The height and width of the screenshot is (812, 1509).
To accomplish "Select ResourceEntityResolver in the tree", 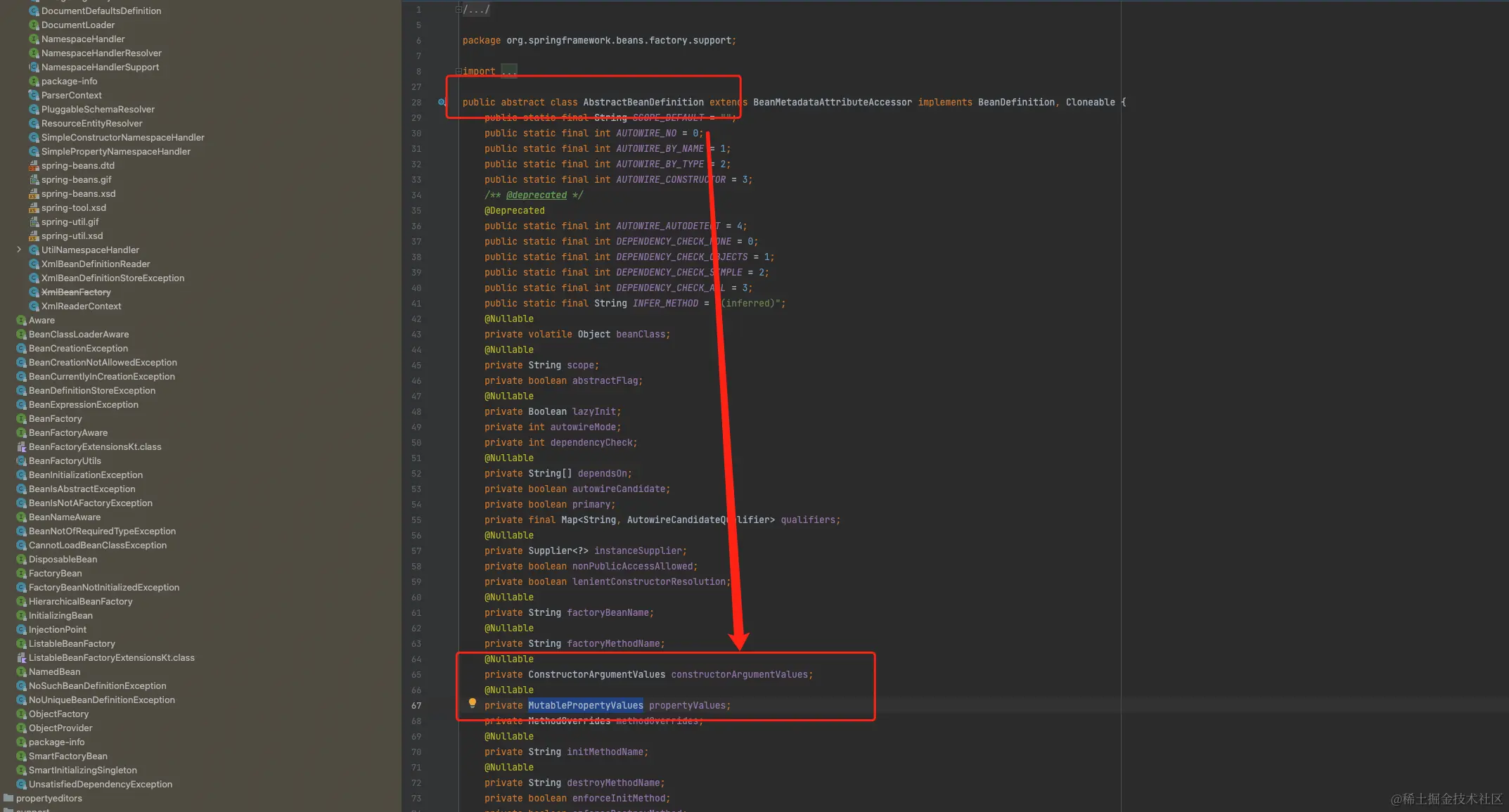I will click(91, 124).
